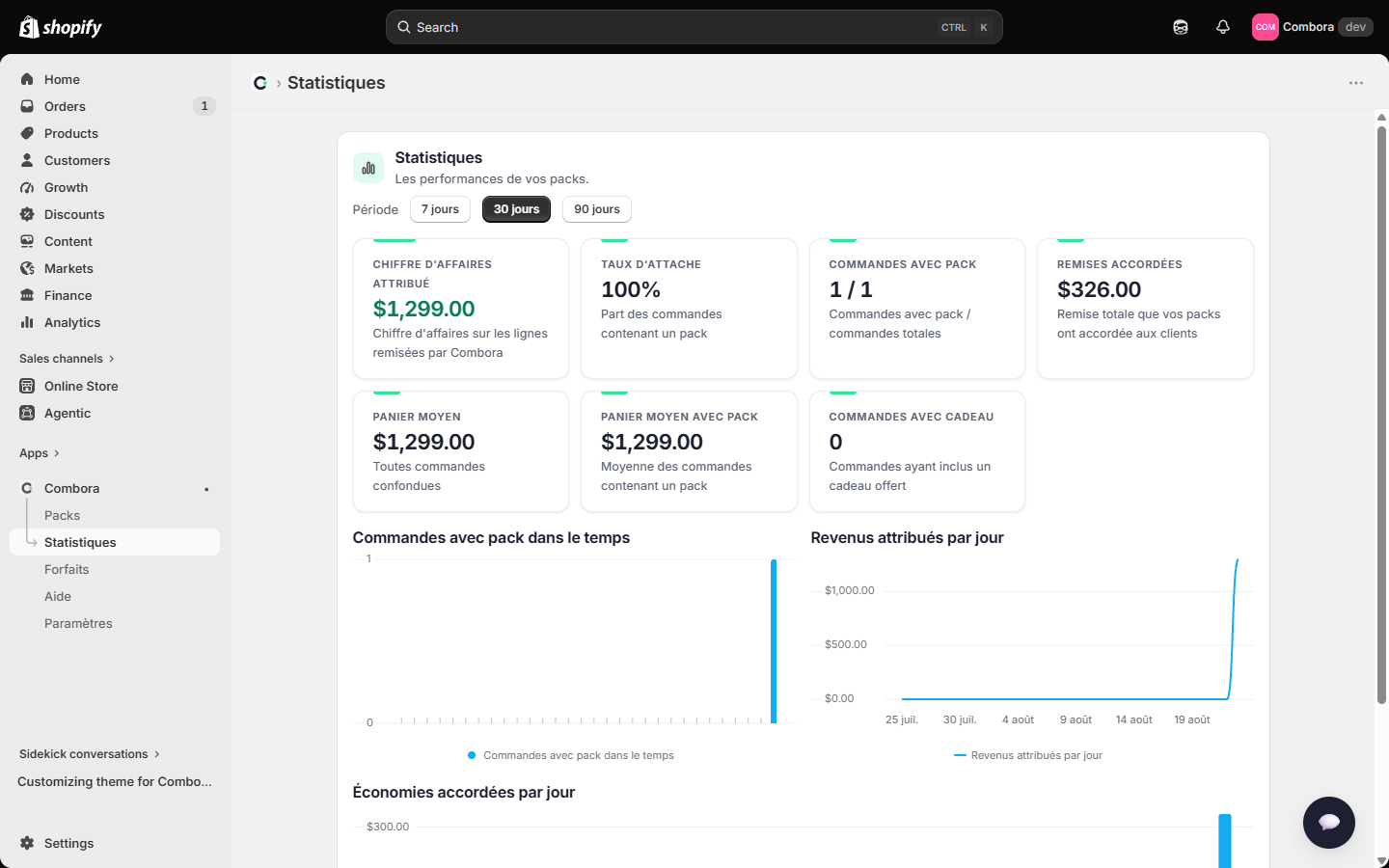Click the blue bar in Commandes chart
The width and height of the screenshot is (1389, 868).
774,640
